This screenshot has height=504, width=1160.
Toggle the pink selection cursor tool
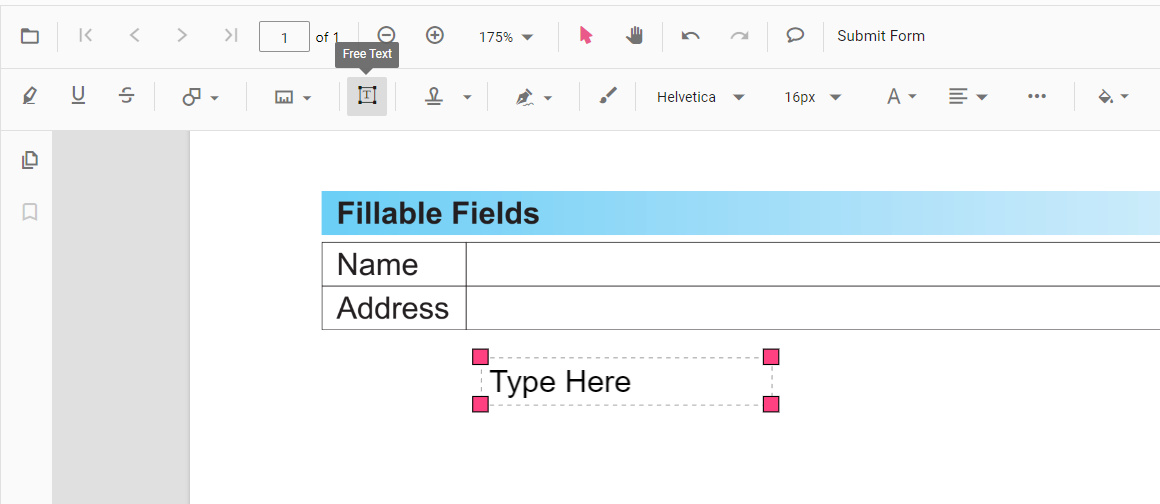tap(586, 36)
